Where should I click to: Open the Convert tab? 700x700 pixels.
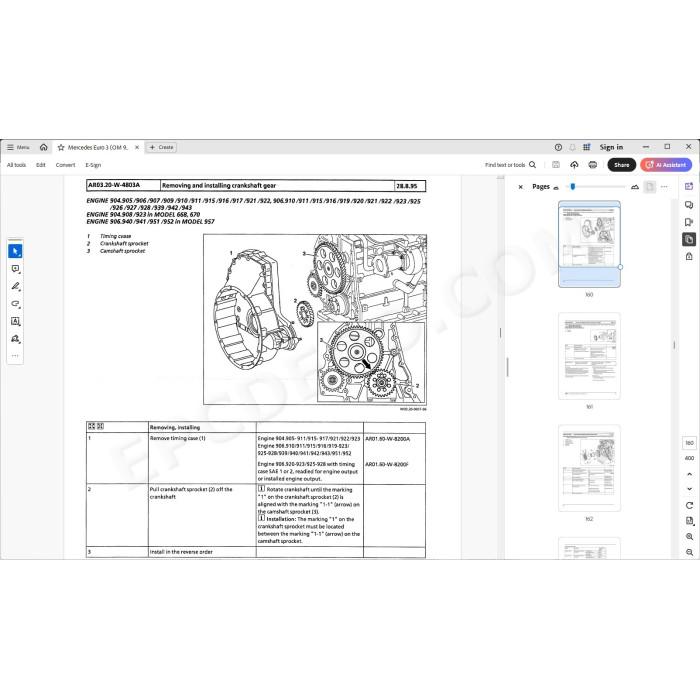pyautogui.click(x=65, y=165)
